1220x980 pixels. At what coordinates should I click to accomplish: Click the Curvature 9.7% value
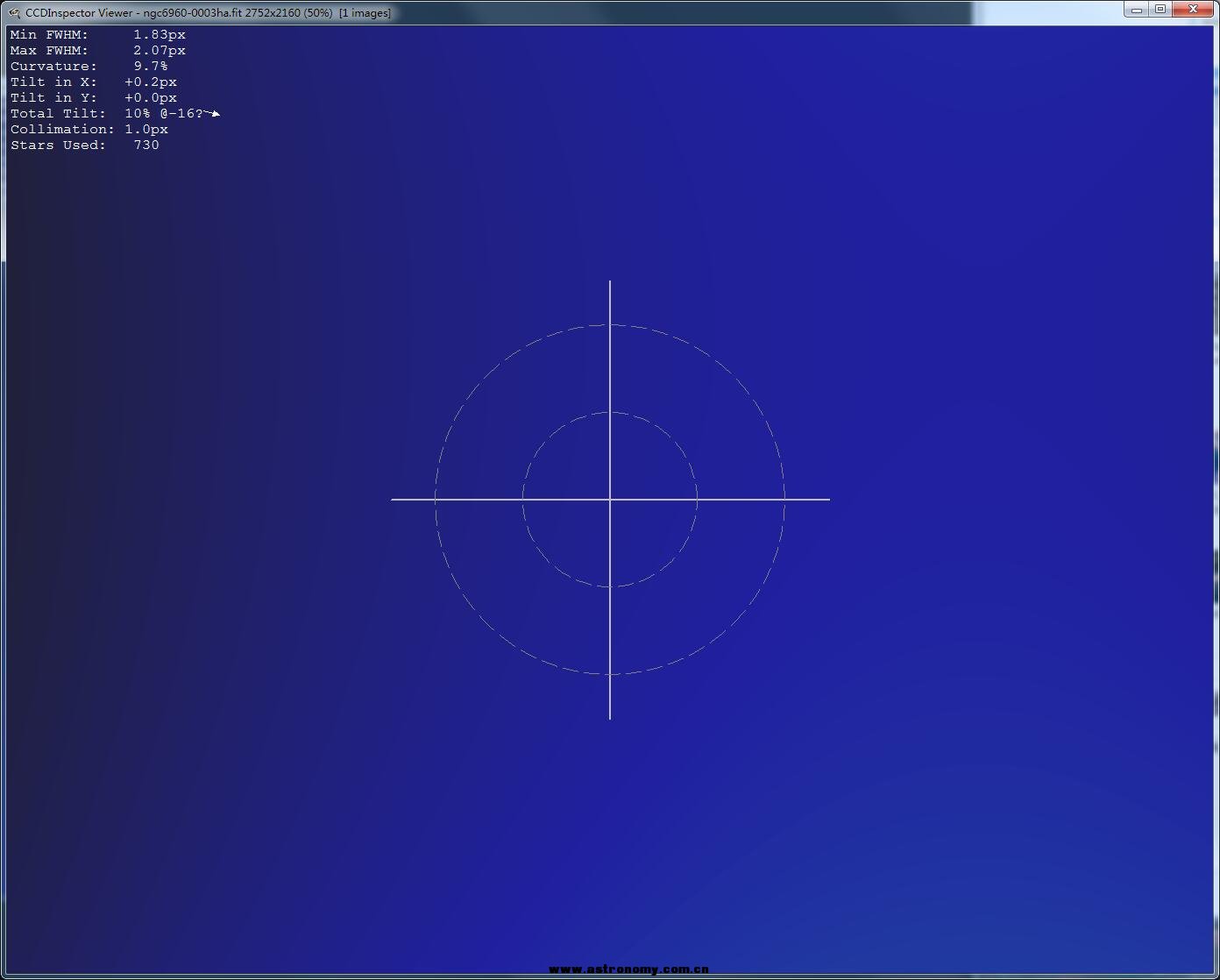pyautogui.click(x=151, y=67)
